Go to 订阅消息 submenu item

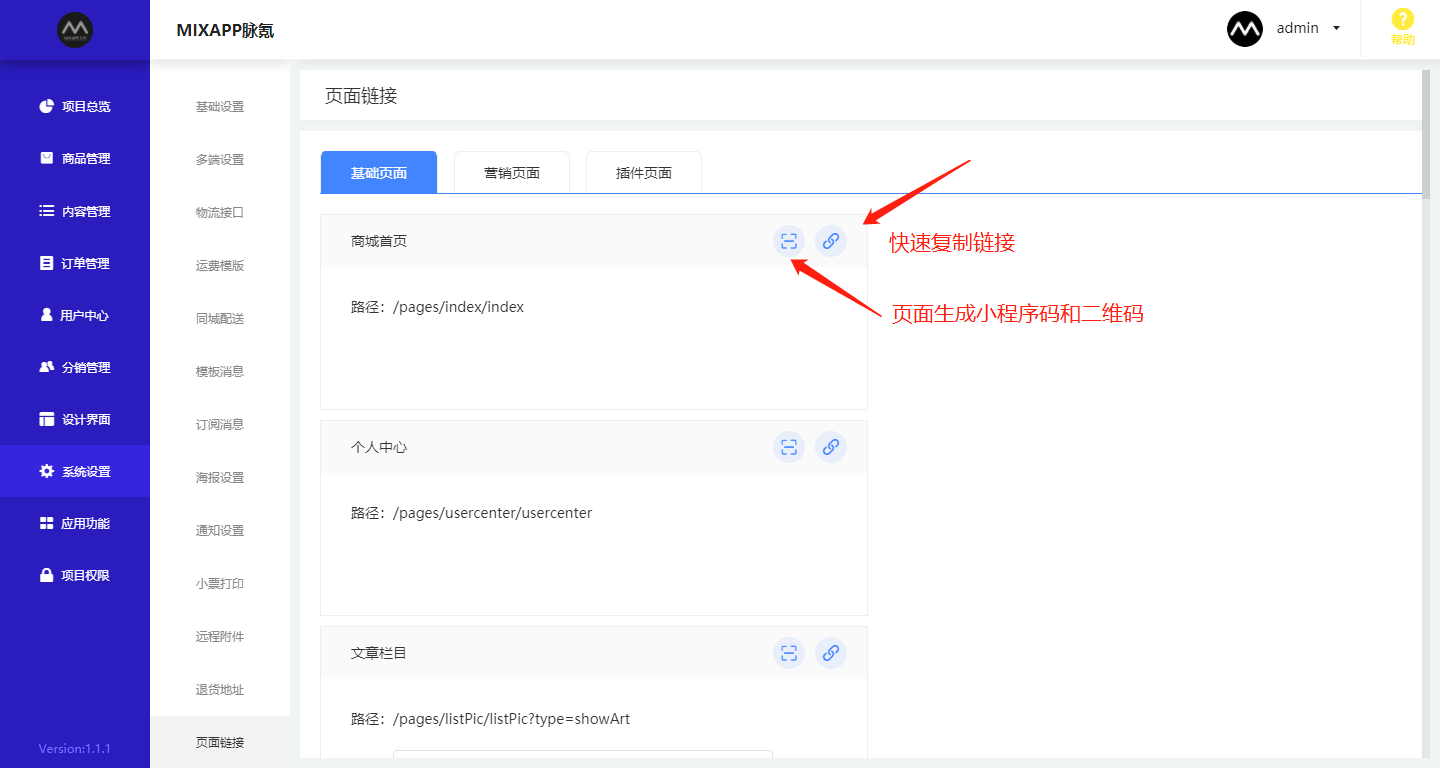(220, 425)
